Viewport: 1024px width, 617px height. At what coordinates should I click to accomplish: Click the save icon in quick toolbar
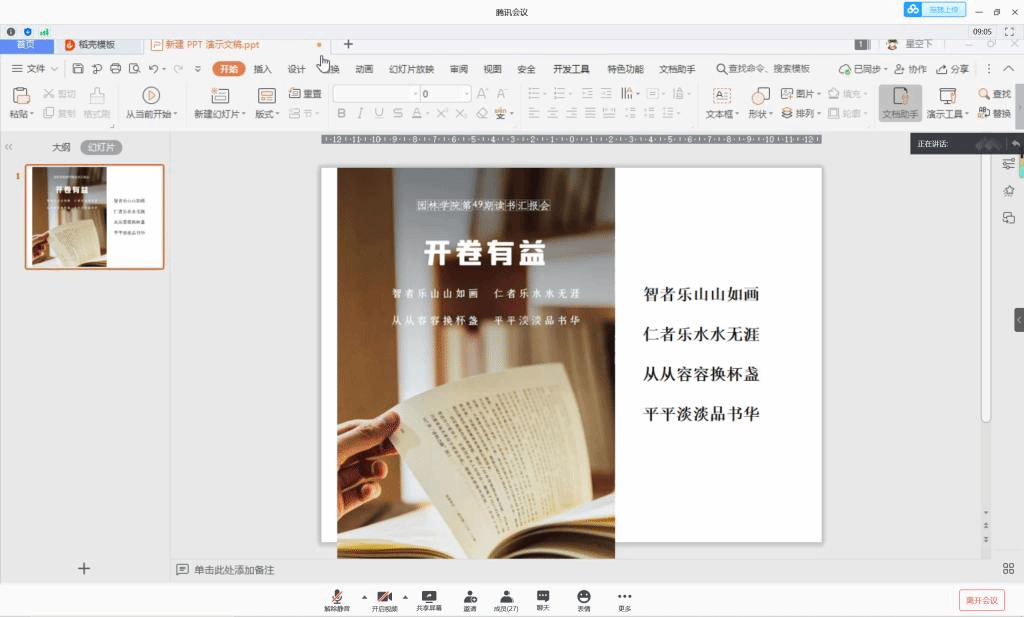coord(78,69)
